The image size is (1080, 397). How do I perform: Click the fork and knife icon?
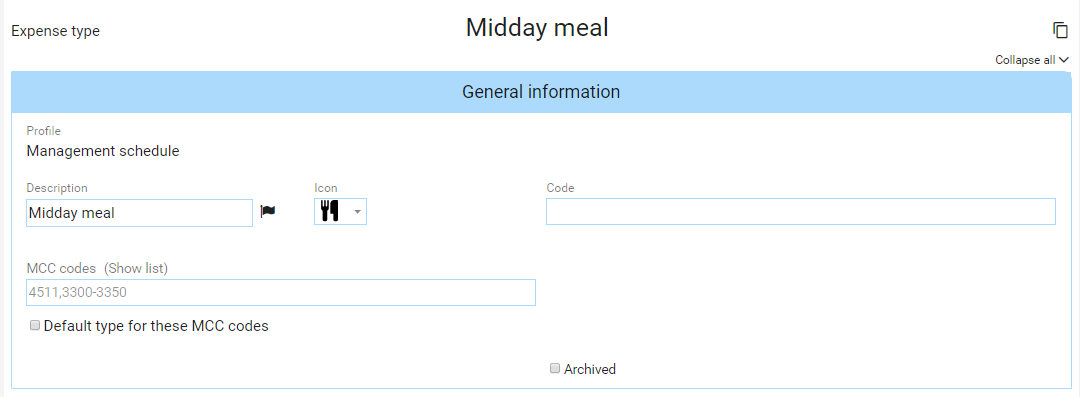point(330,212)
